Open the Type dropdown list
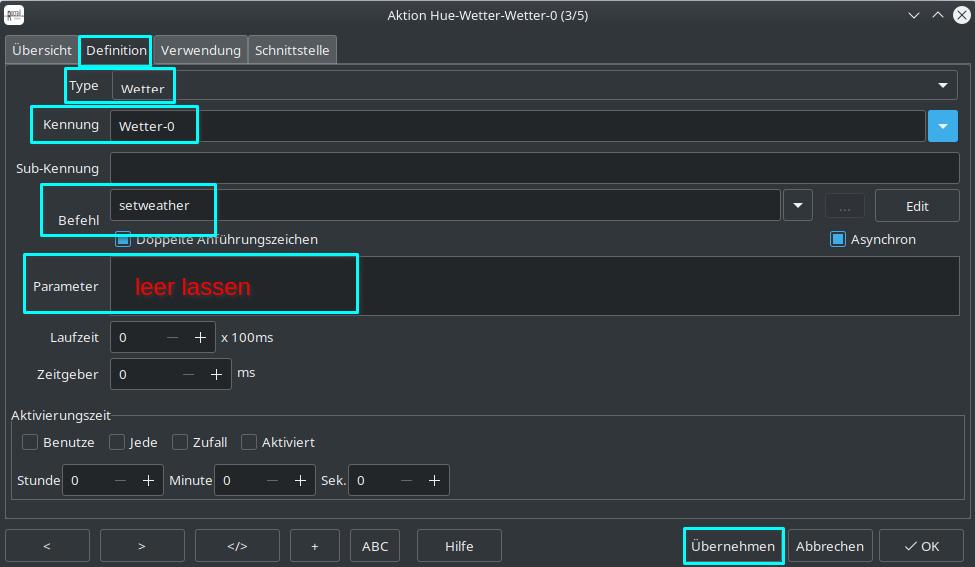The image size is (975, 567). pos(942,86)
